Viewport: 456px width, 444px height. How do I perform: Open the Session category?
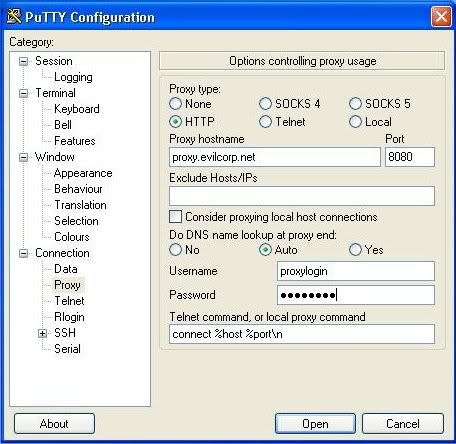(x=54, y=61)
